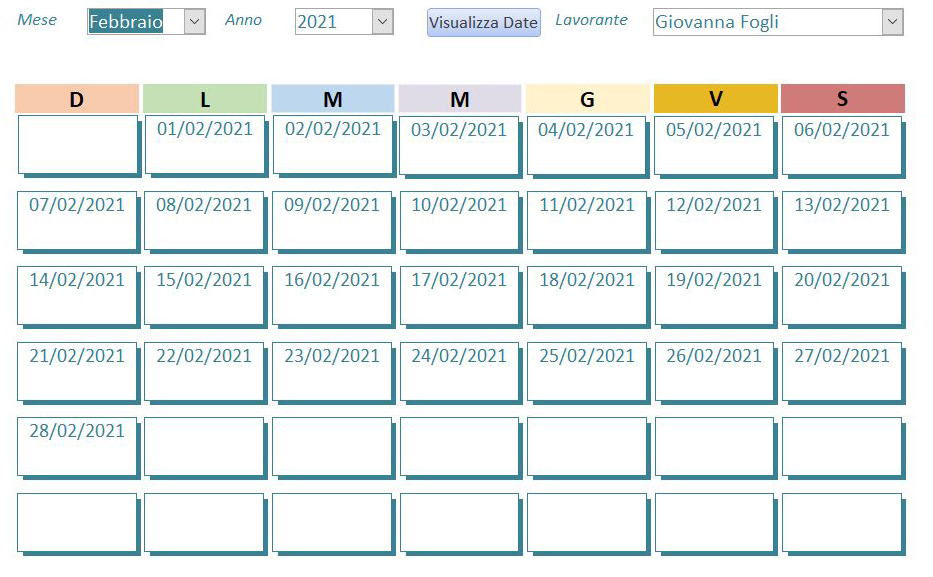Click the red S Saturday header
The image size is (933, 577).
pyautogui.click(x=842, y=99)
